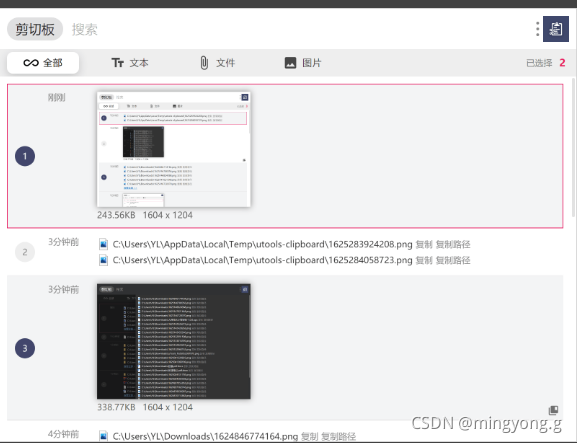Click the vertical scrollbar of the list
577x443 pixels.
pos(574,147)
